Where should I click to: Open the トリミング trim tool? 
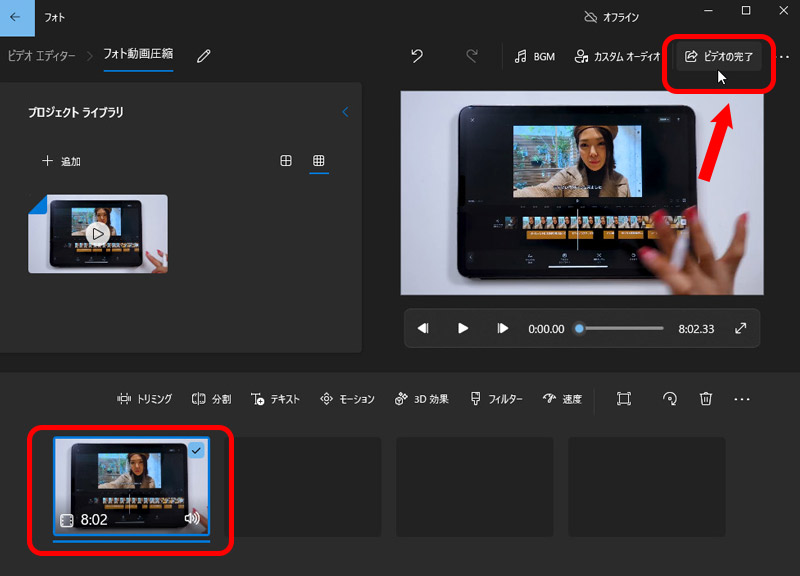point(144,399)
